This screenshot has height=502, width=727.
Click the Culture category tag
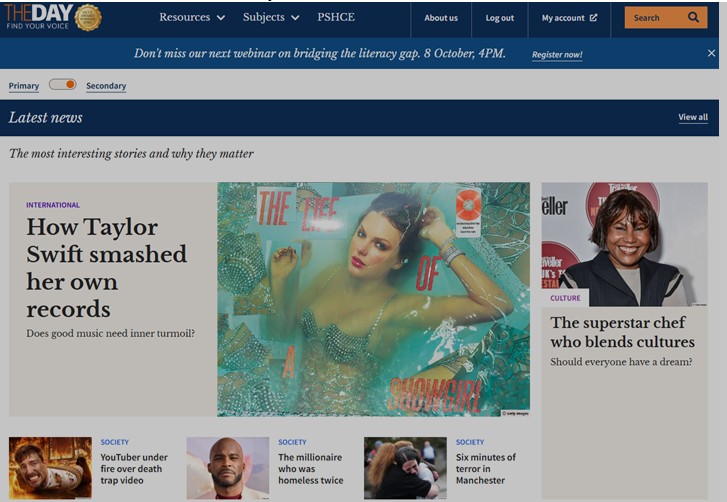pos(565,298)
